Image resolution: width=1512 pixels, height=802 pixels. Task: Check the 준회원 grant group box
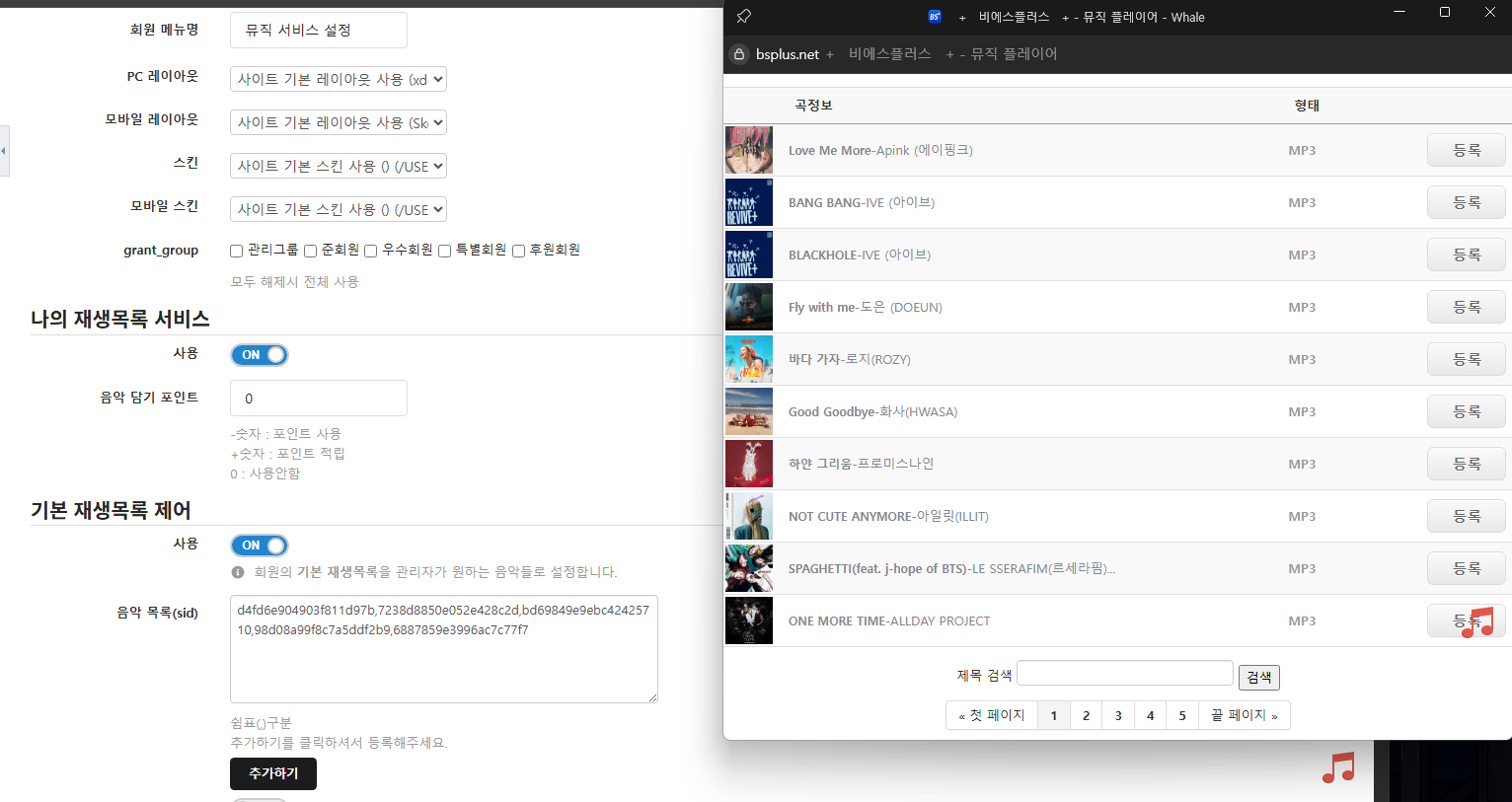pos(310,251)
